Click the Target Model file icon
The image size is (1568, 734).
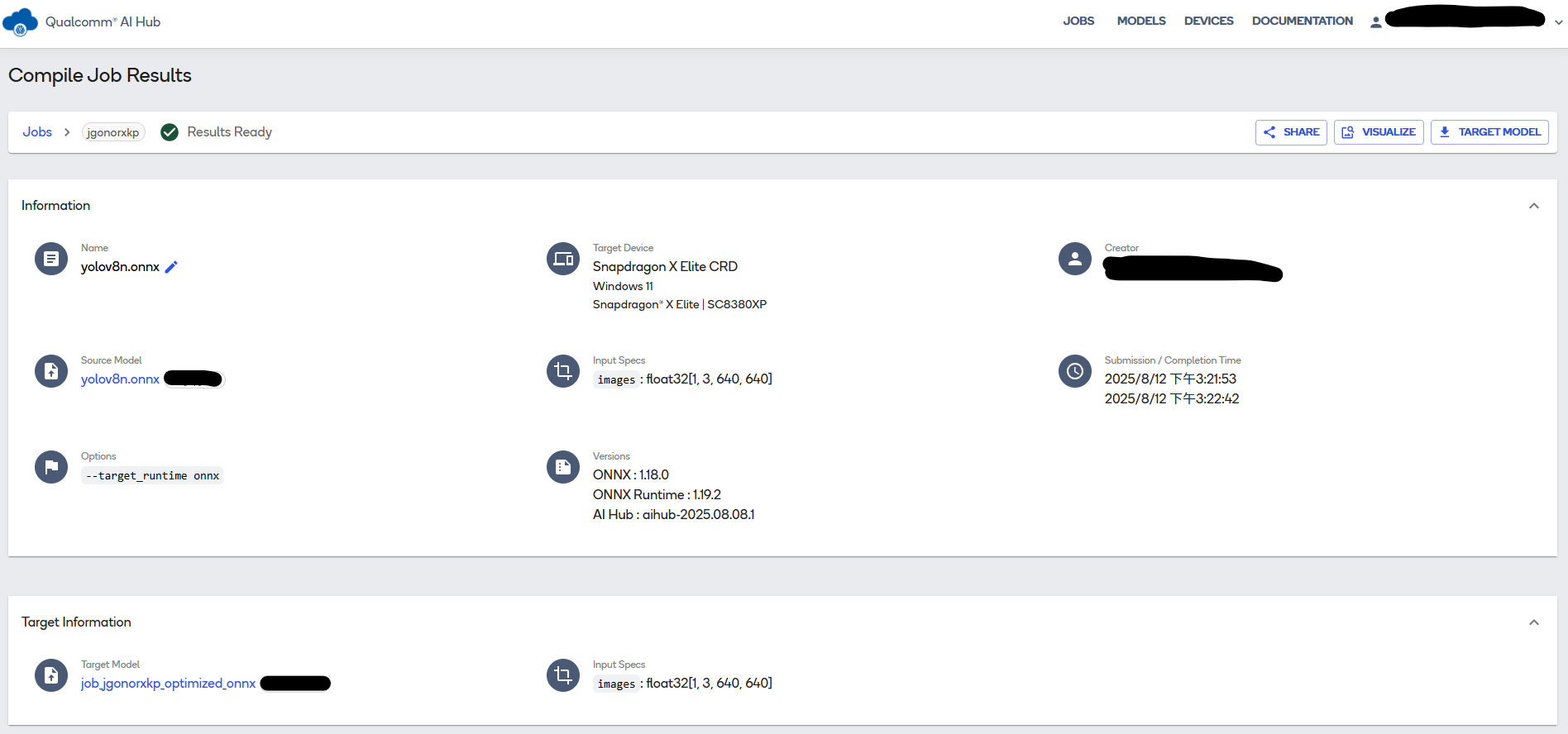click(51, 675)
